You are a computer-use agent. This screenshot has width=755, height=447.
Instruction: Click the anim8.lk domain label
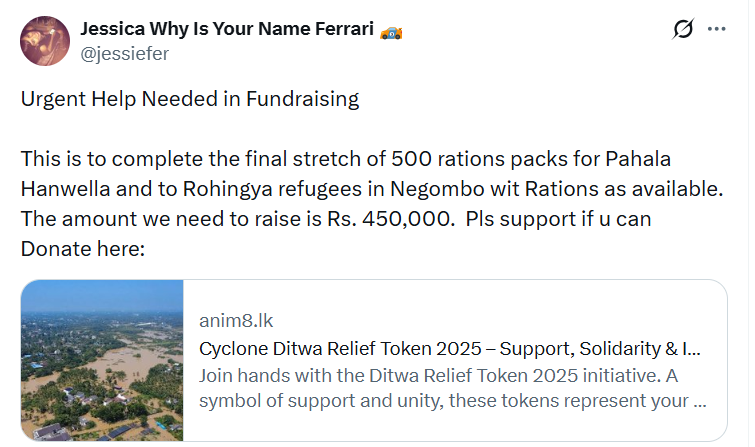click(236, 321)
